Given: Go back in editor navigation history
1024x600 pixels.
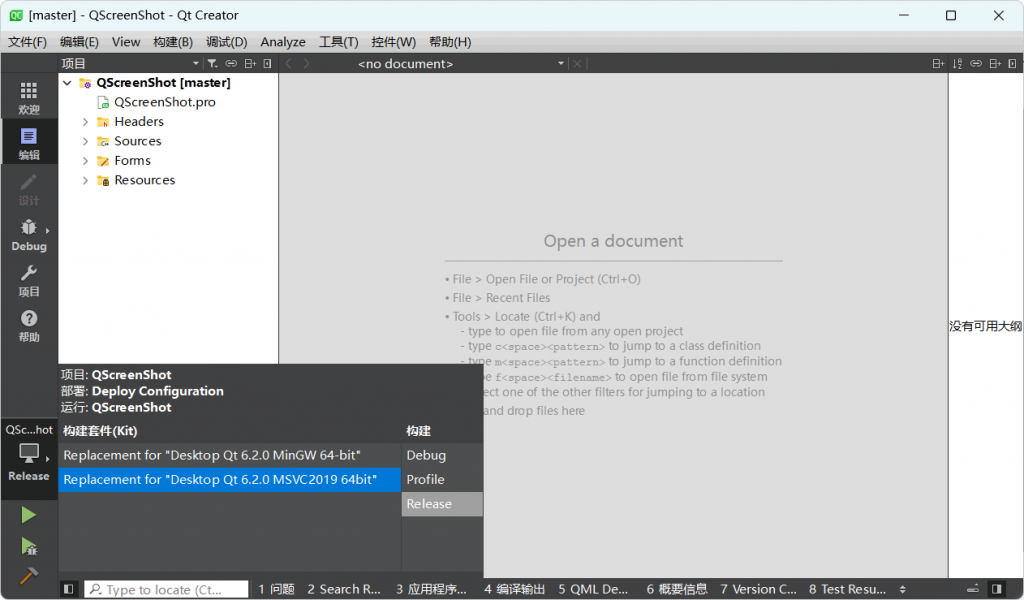Looking at the screenshot, I should (x=289, y=63).
